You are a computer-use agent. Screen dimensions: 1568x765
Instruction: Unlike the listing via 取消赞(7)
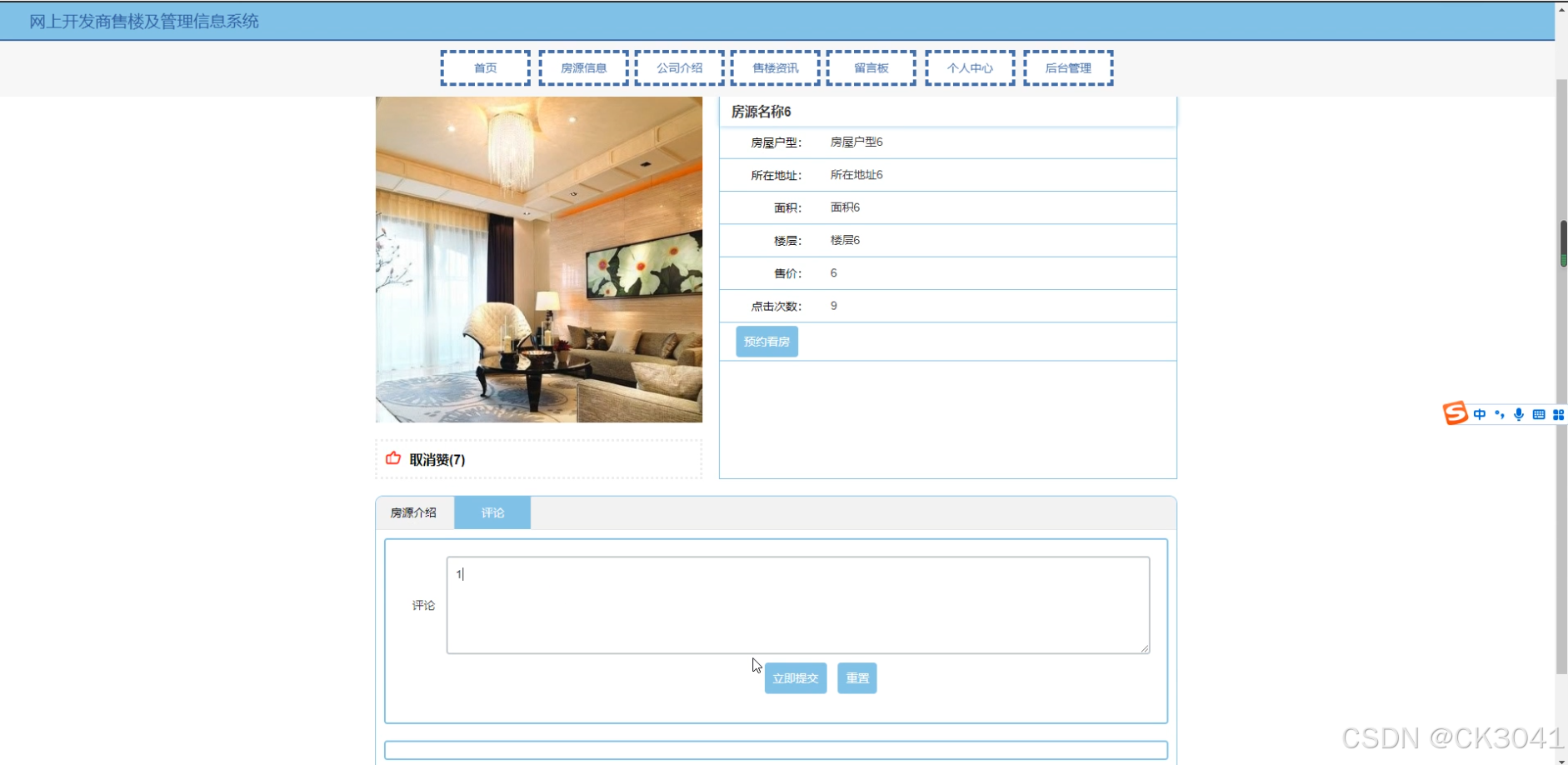pyautogui.click(x=437, y=459)
